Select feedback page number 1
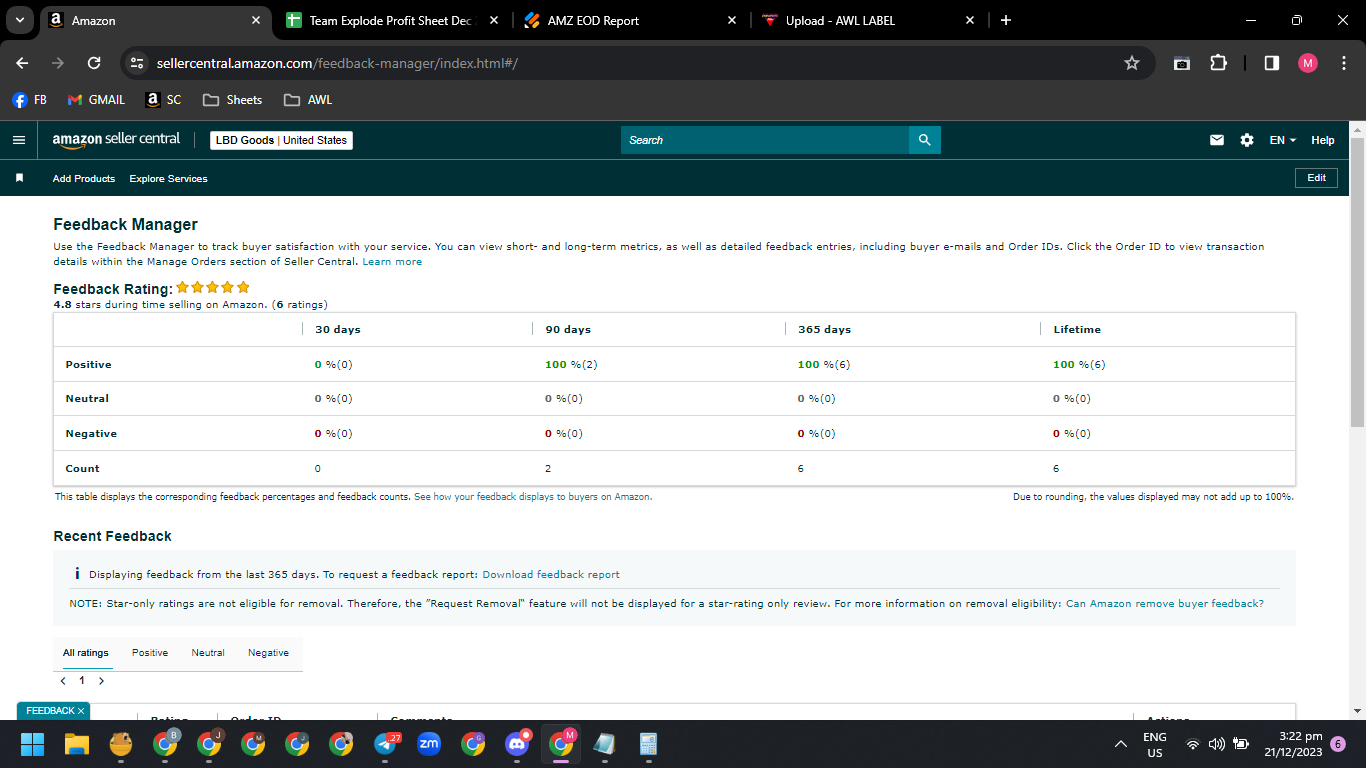This screenshot has height=768, width=1366. tap(82, 681)
